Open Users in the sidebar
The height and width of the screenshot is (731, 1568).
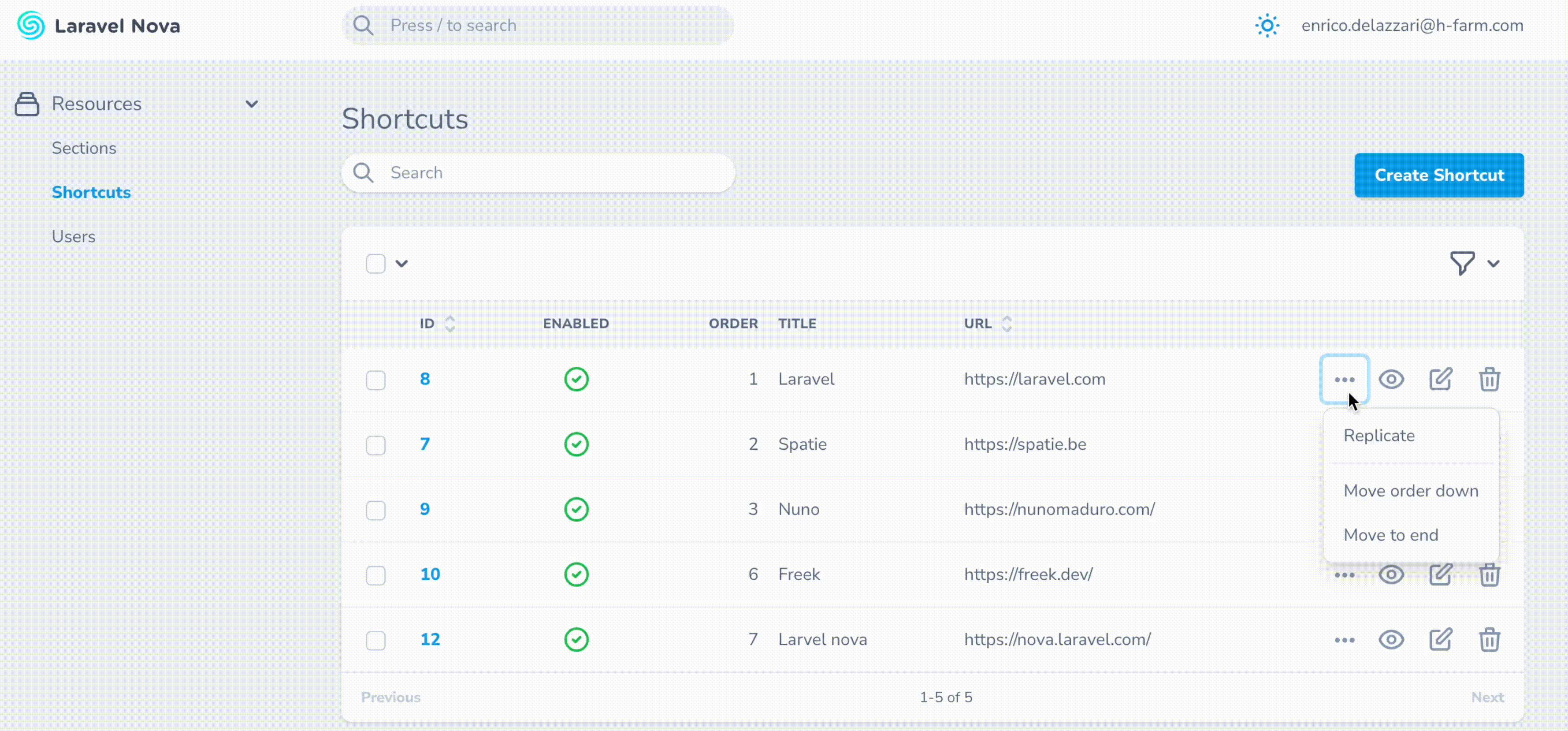click(x=74, y=236)
